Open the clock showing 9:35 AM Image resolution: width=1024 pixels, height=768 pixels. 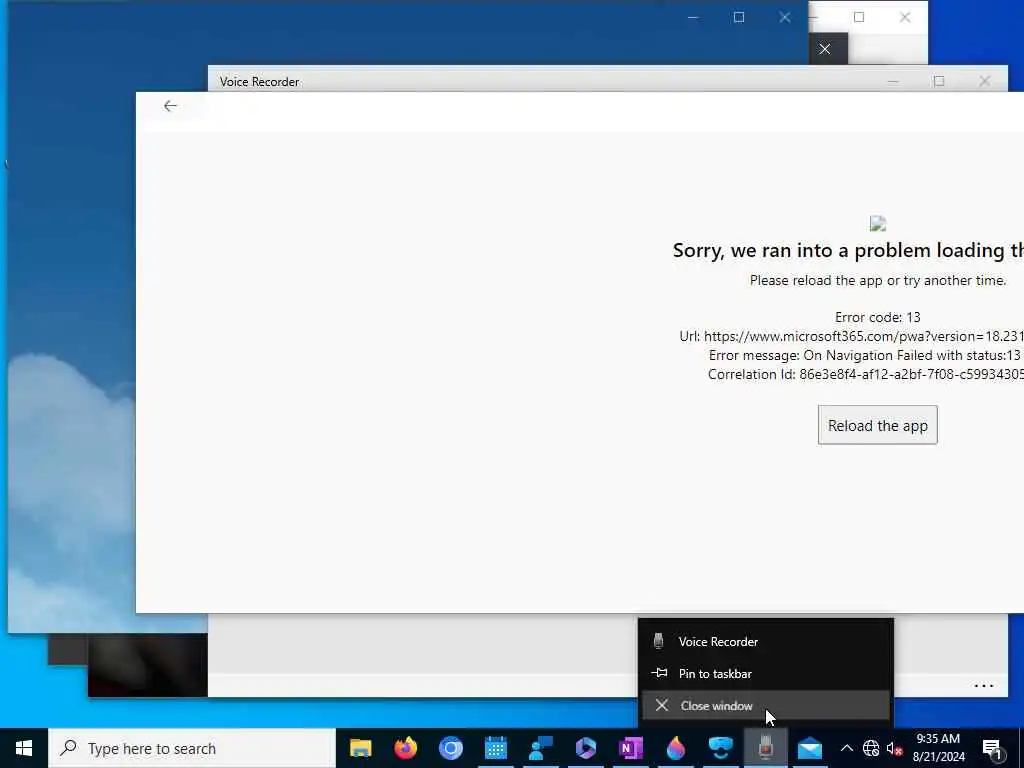click(938, 748)
